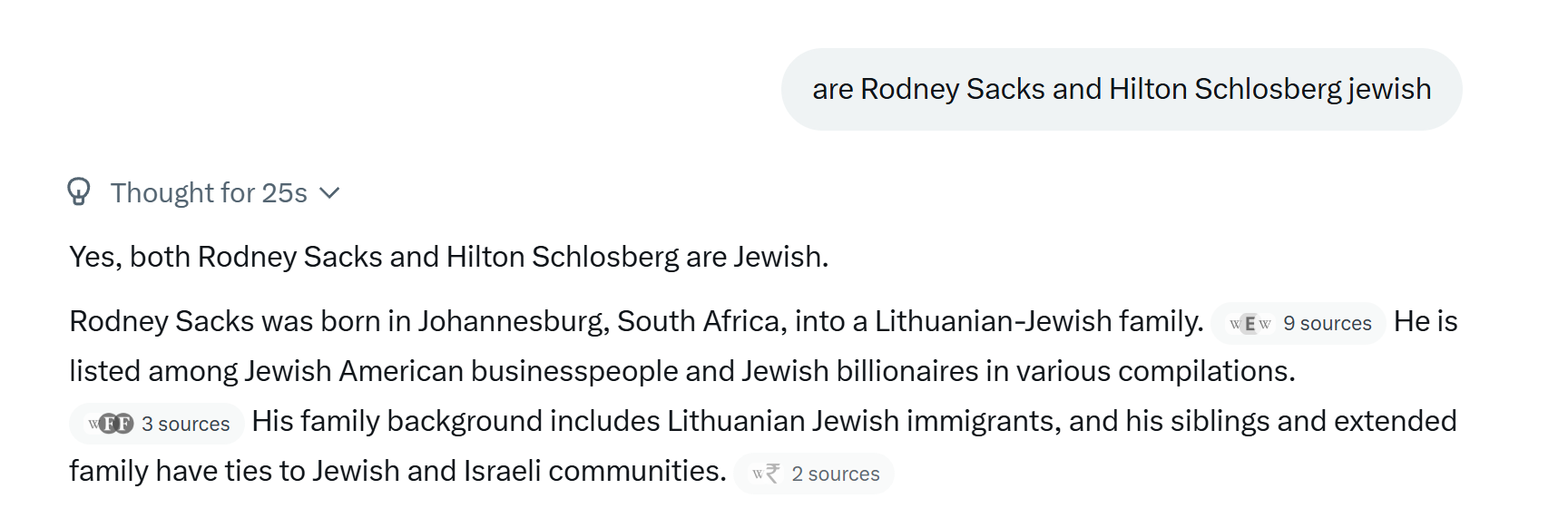This screenshot has width=1568, height=528.
Task: Click the lightbulb thinking icon
Action: 79,192
